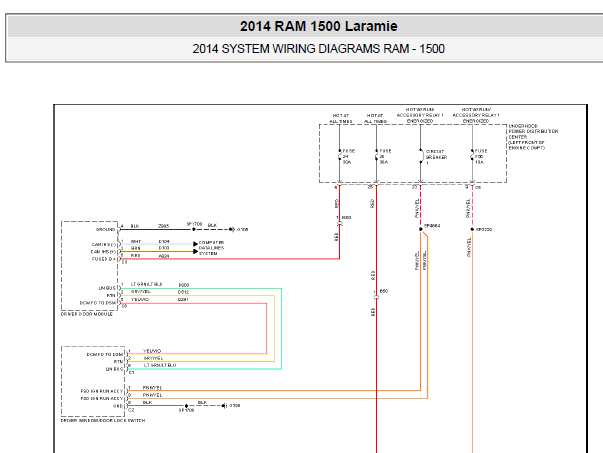Click the "GND" pin label in Door Lock Switch
Viewport: 603px width, 453px height.
click(118, 406)
